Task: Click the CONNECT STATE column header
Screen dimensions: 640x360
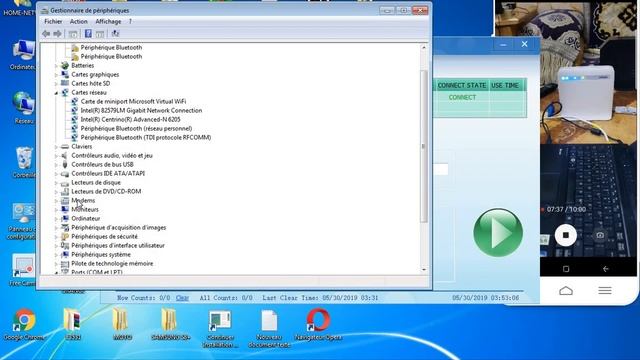Action: point(462,85)
